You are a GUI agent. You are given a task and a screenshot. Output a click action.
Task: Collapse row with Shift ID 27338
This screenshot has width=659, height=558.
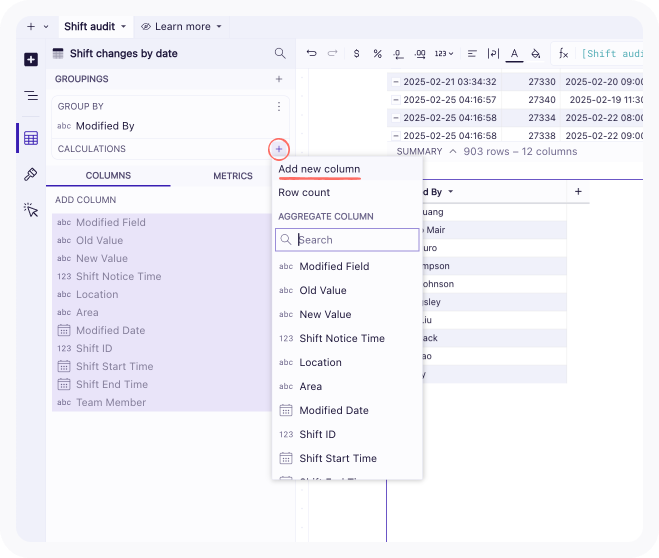[395, 136]
